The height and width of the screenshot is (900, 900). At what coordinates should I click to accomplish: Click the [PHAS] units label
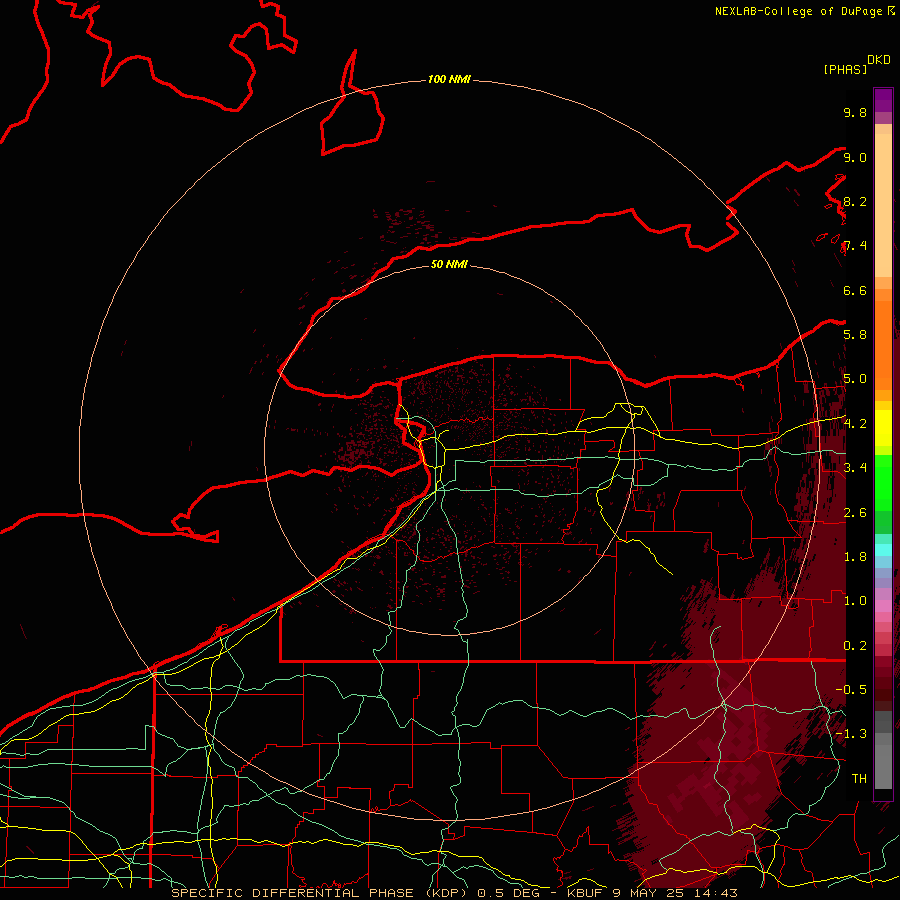coord(845,69)
